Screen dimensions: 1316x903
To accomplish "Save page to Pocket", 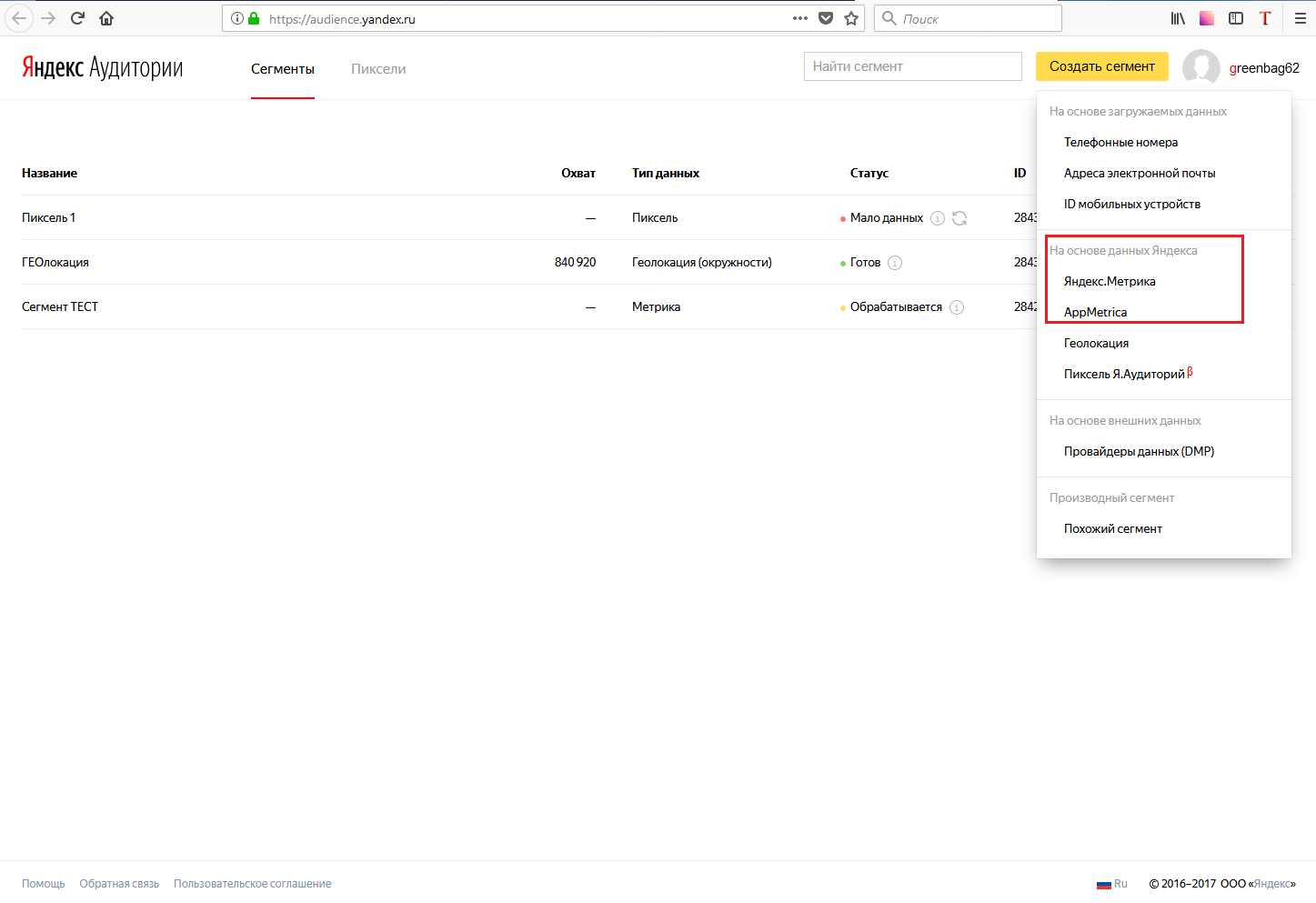I will coord(826,18).
